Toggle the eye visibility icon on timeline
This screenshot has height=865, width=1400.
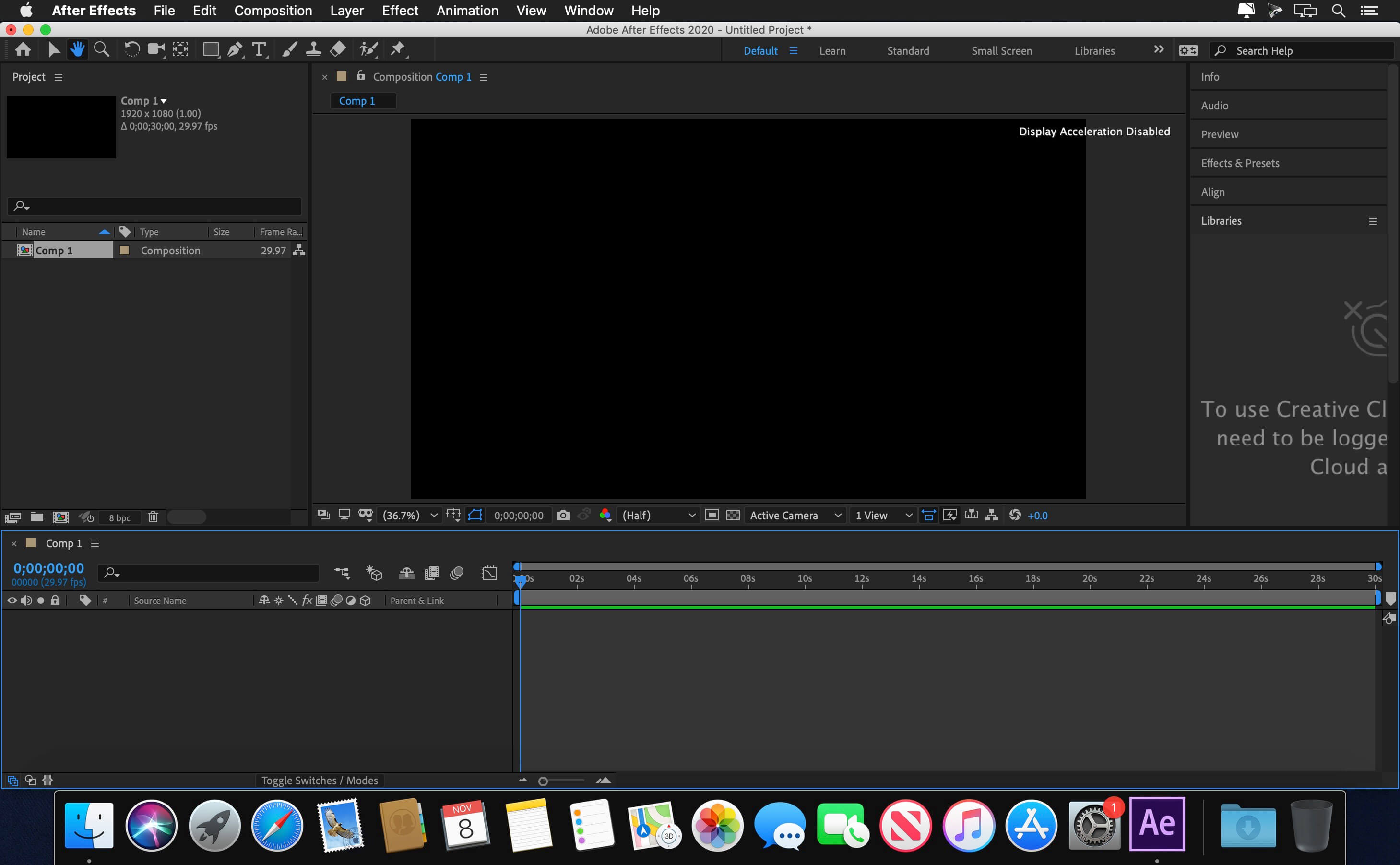pos(11,600)
